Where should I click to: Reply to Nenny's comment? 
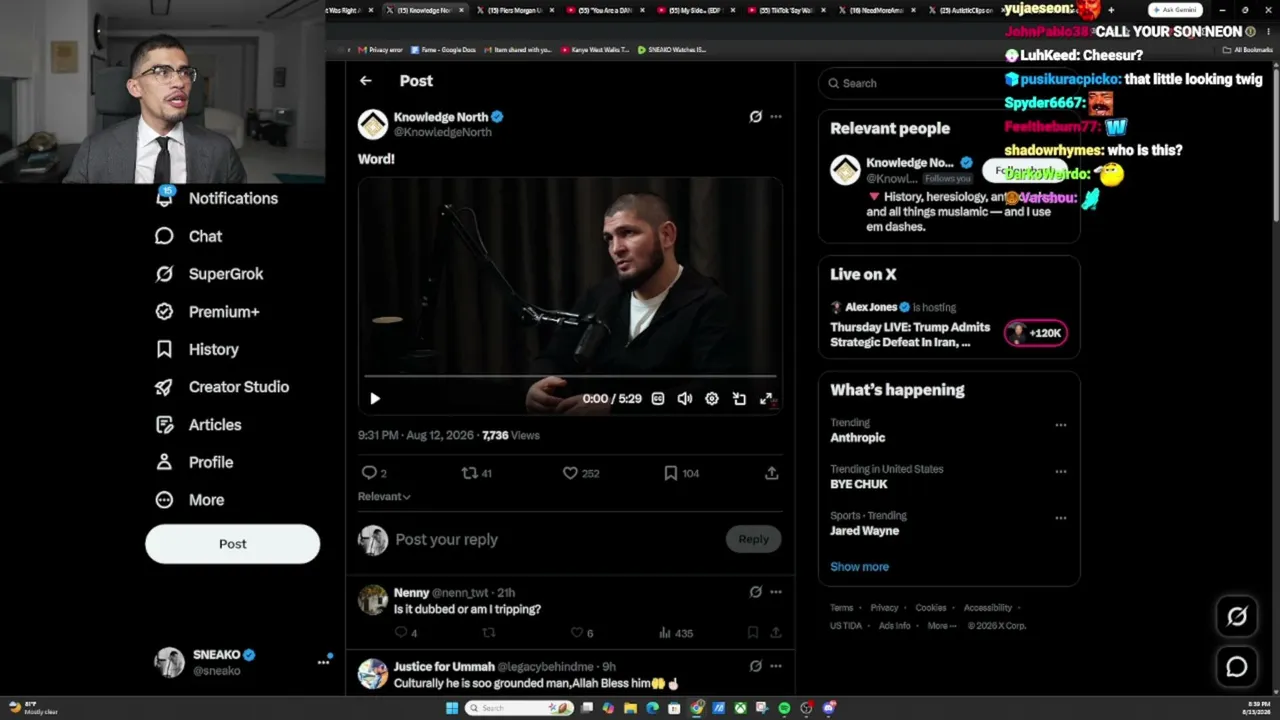tap(401, 632)
